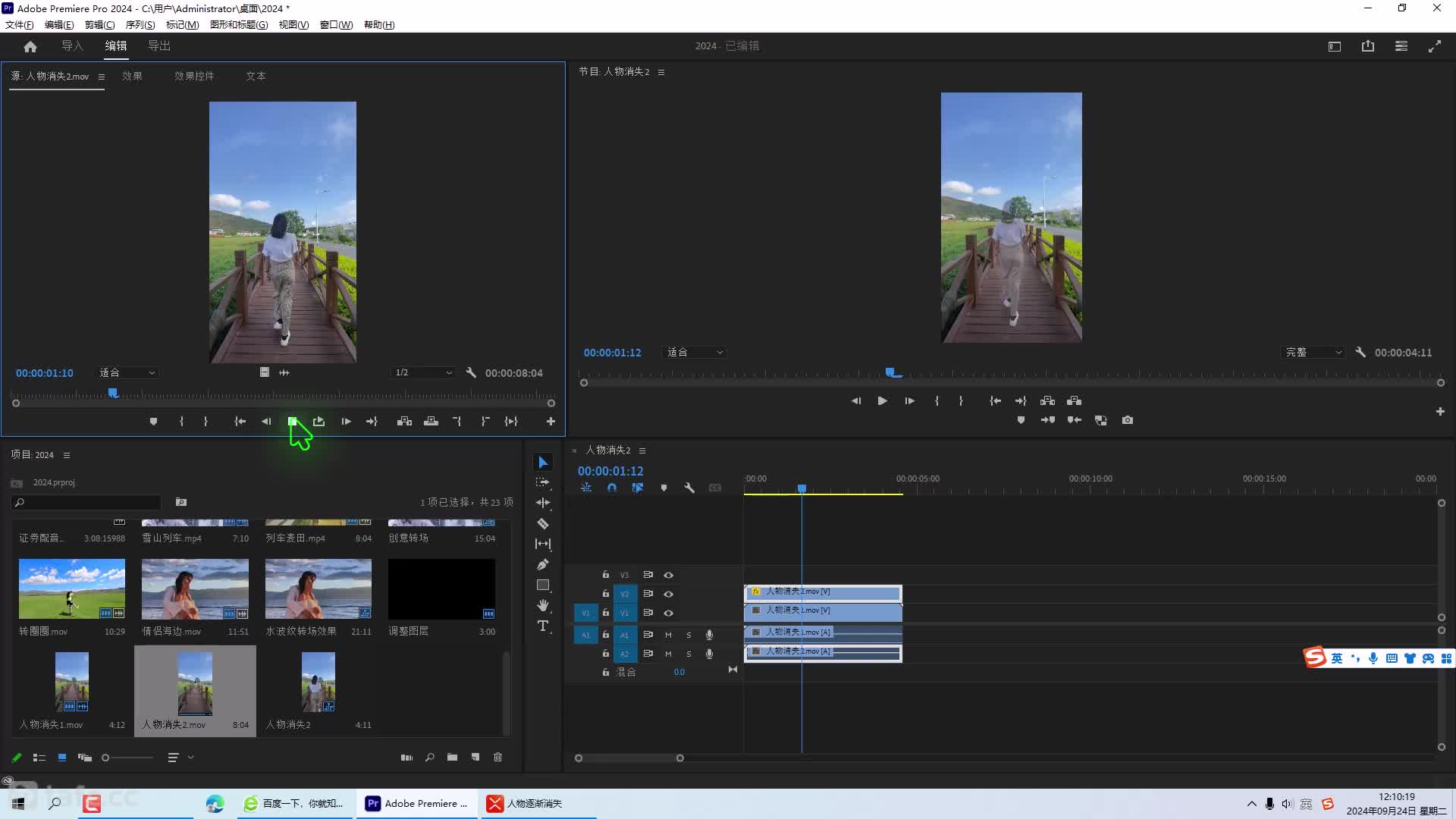Viewport: 1456px width, 819px height.
Task: Open Source playback resolution dropdown 1/2
Action: click(x=424, y=373)
